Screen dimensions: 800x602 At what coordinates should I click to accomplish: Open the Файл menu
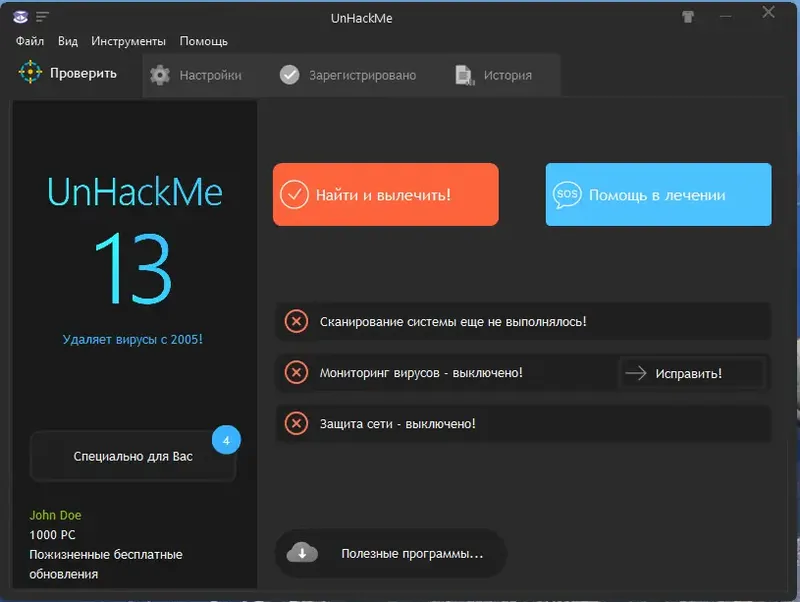(30, 41)
